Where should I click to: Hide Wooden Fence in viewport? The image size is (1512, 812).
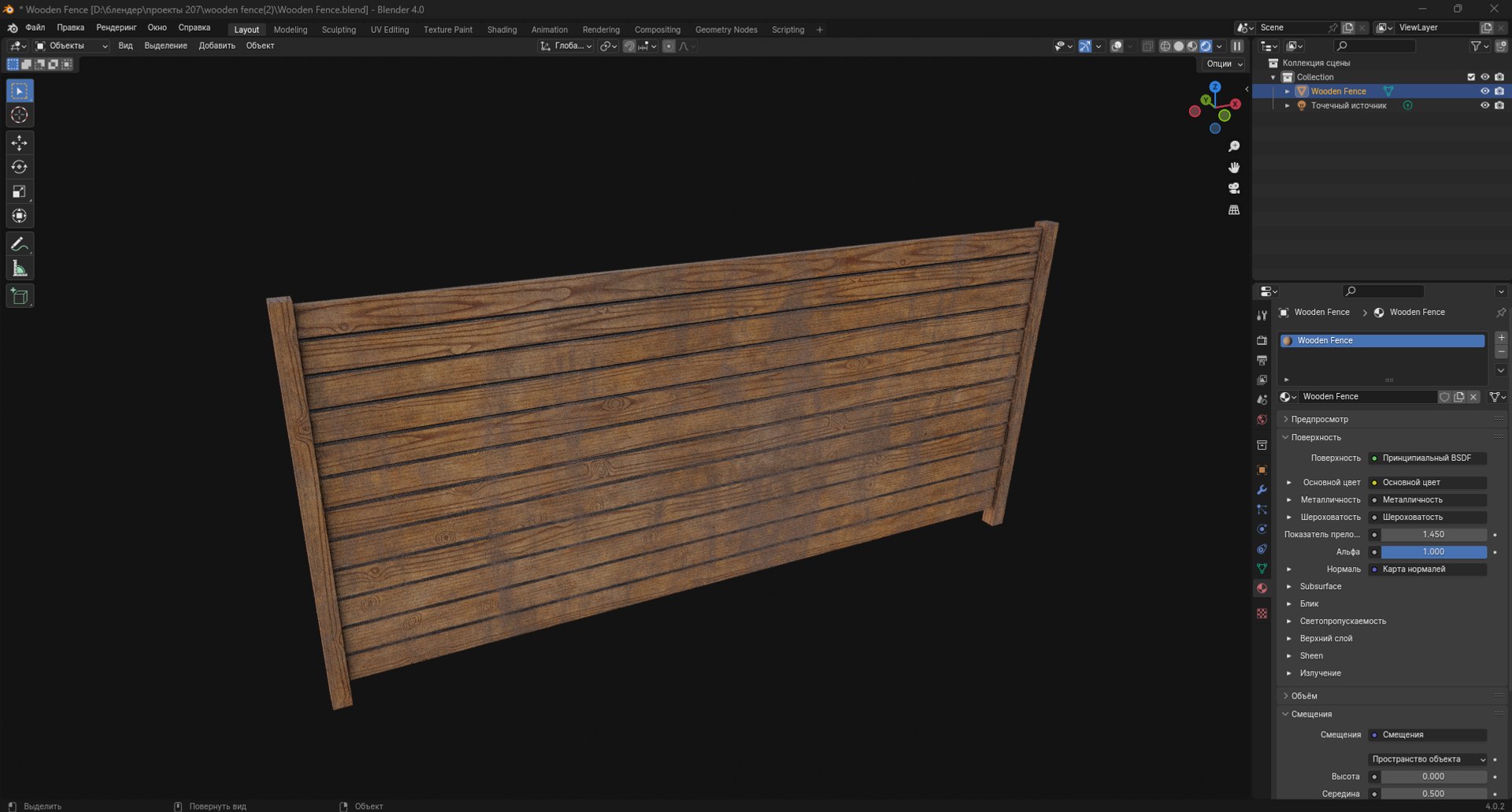point(1484,91)
